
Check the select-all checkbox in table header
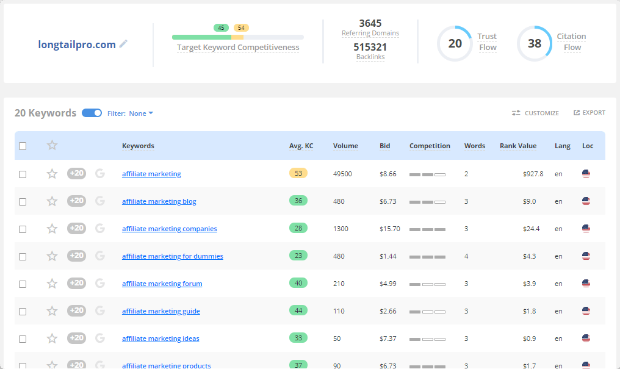coord(23,146)
